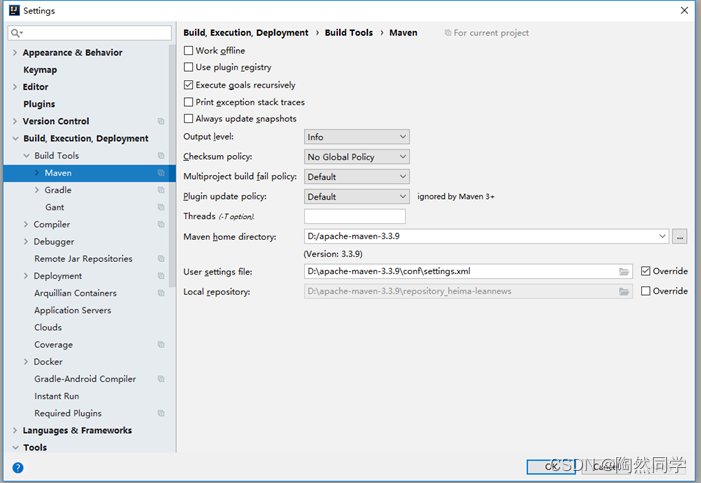Expand Languages & Frameworks node
This screenshot has width=702, height=483.
click(15, 430)
